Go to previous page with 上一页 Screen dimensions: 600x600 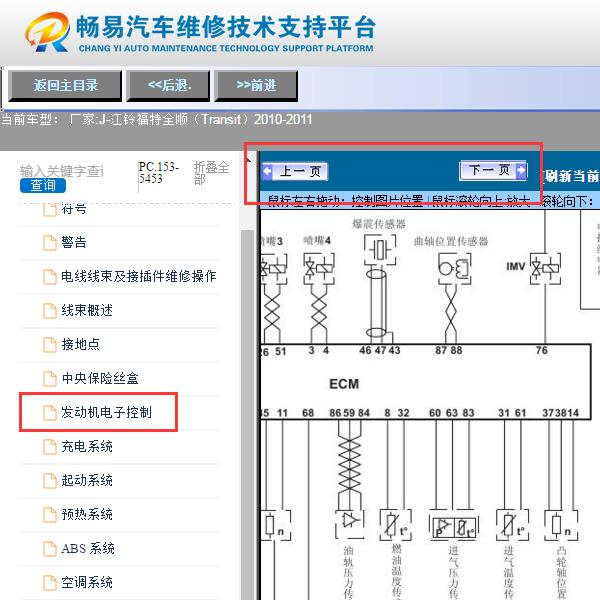coord(295,171)
